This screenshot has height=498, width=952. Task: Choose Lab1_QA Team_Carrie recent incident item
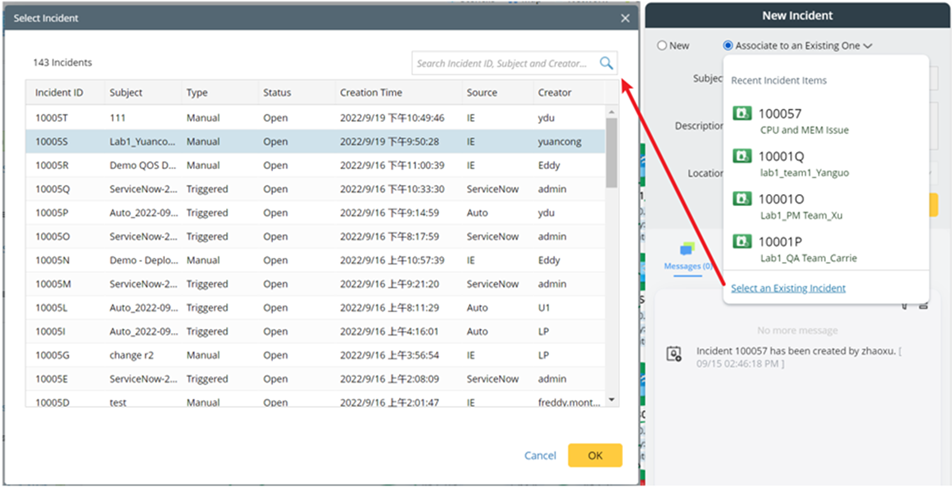808,258
